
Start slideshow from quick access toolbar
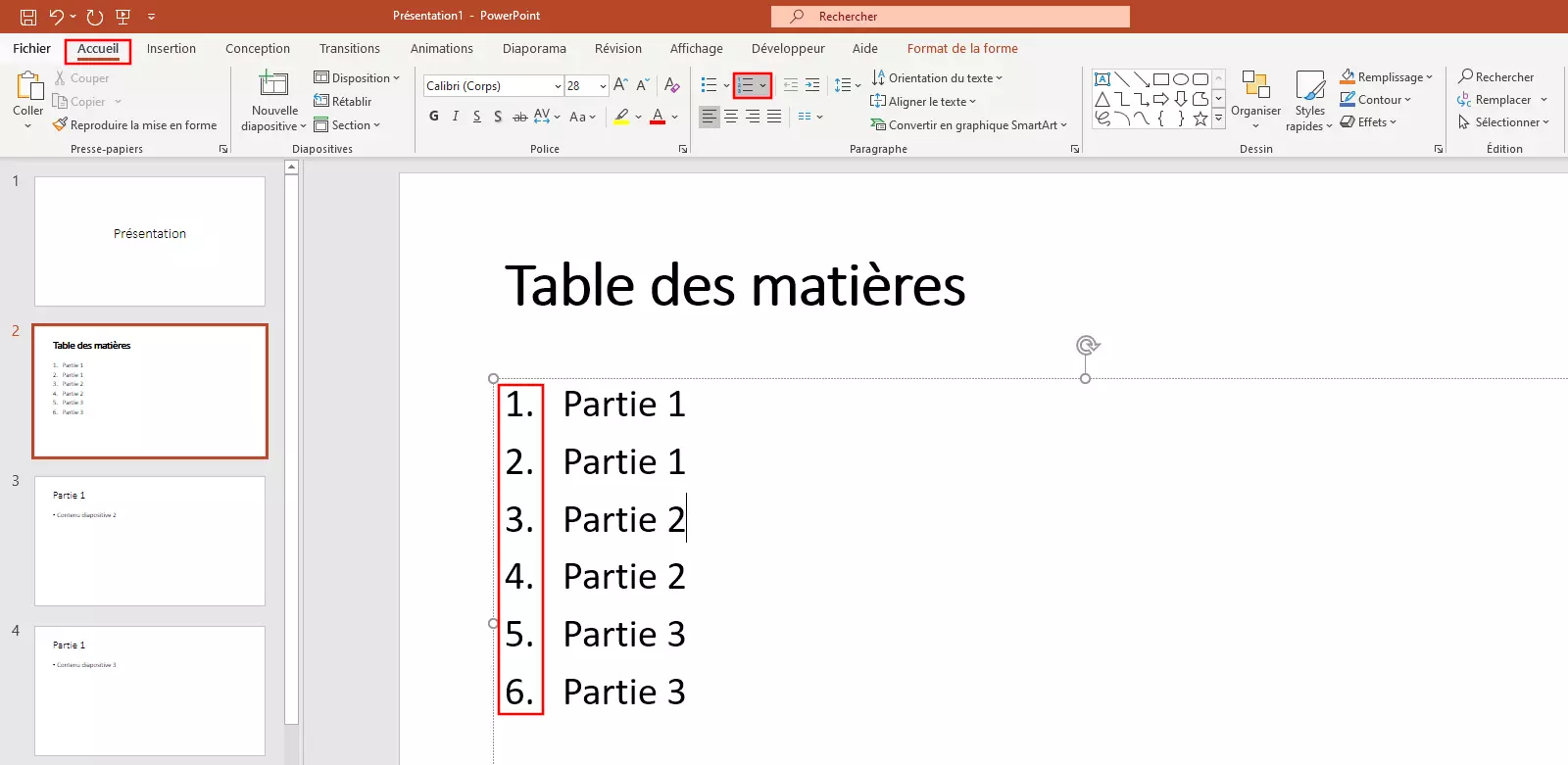point(123,17)
